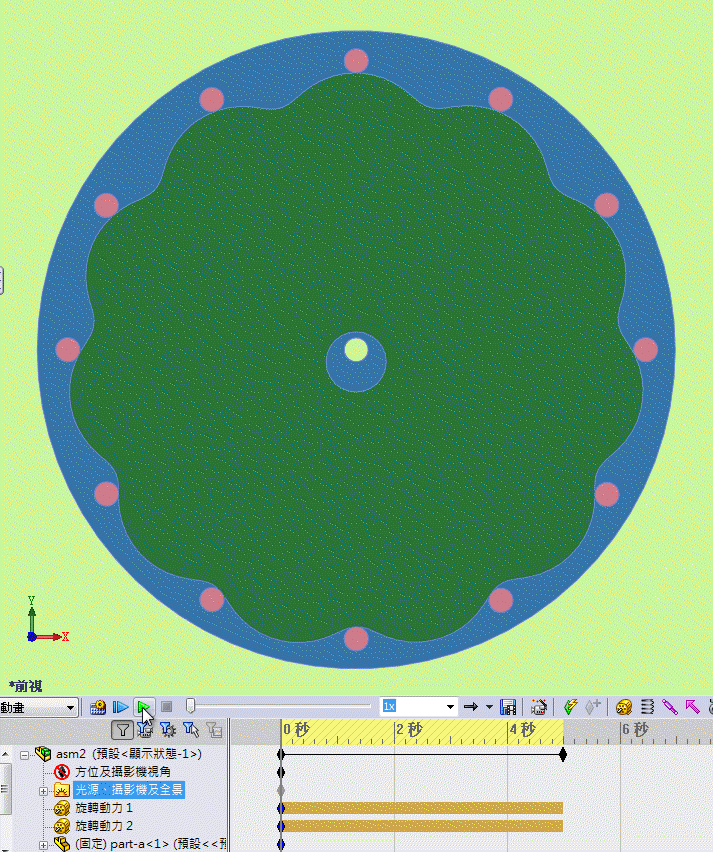Click the Contact toolbar icon
713x852 pixels.
click(712, 707)
